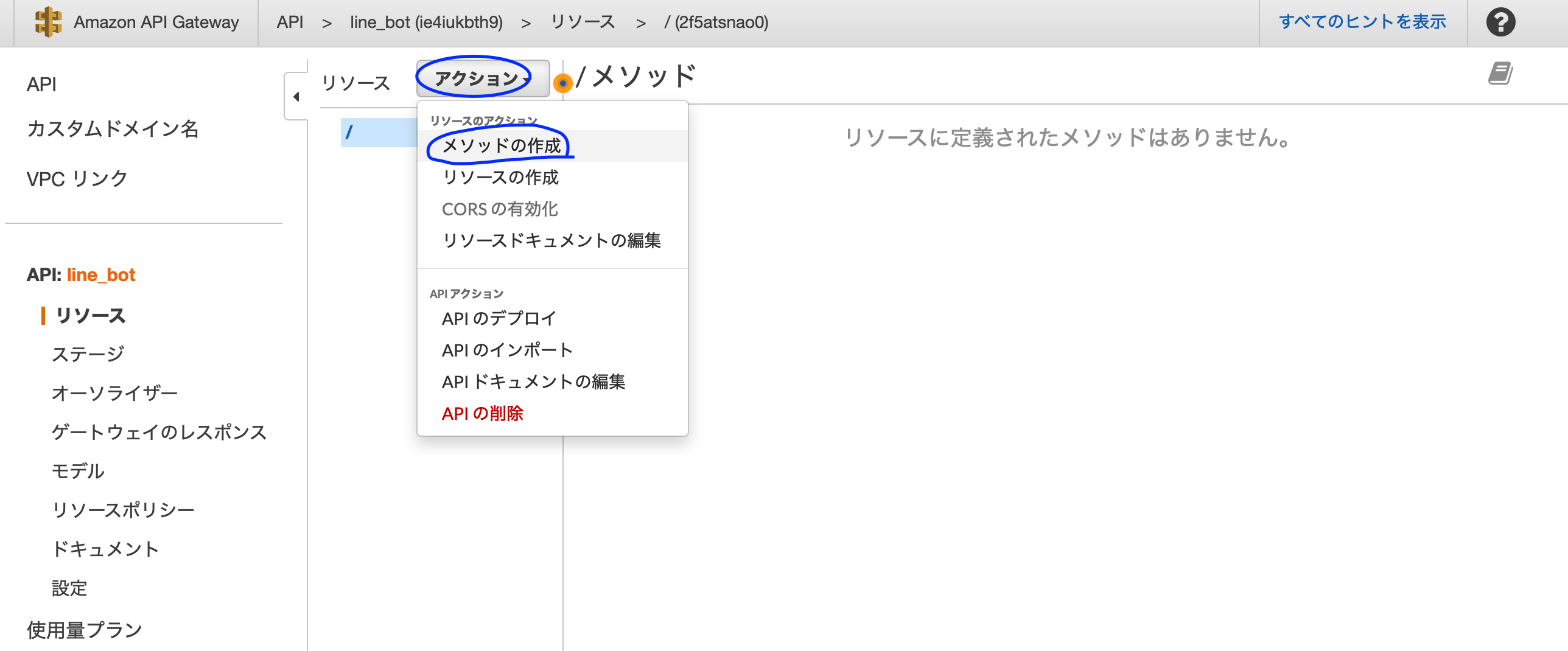Open the help question mark icon
This screenshot has width=1568, height=651.
click(x=1501, y=22)
